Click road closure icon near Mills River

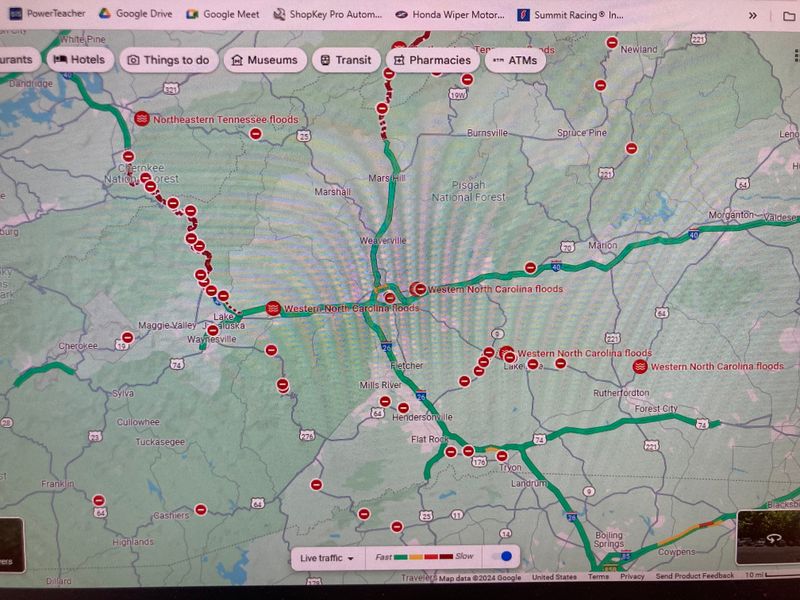(x=385, y=401)
